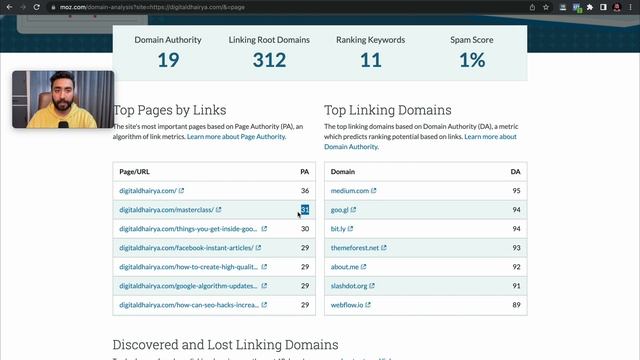Click external-link icon beside bit.ly

(350, 229)
